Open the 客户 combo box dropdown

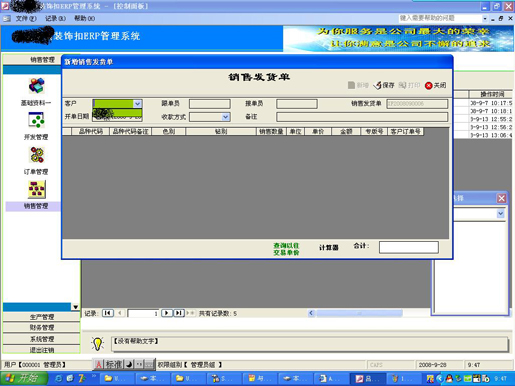point(137,104)
